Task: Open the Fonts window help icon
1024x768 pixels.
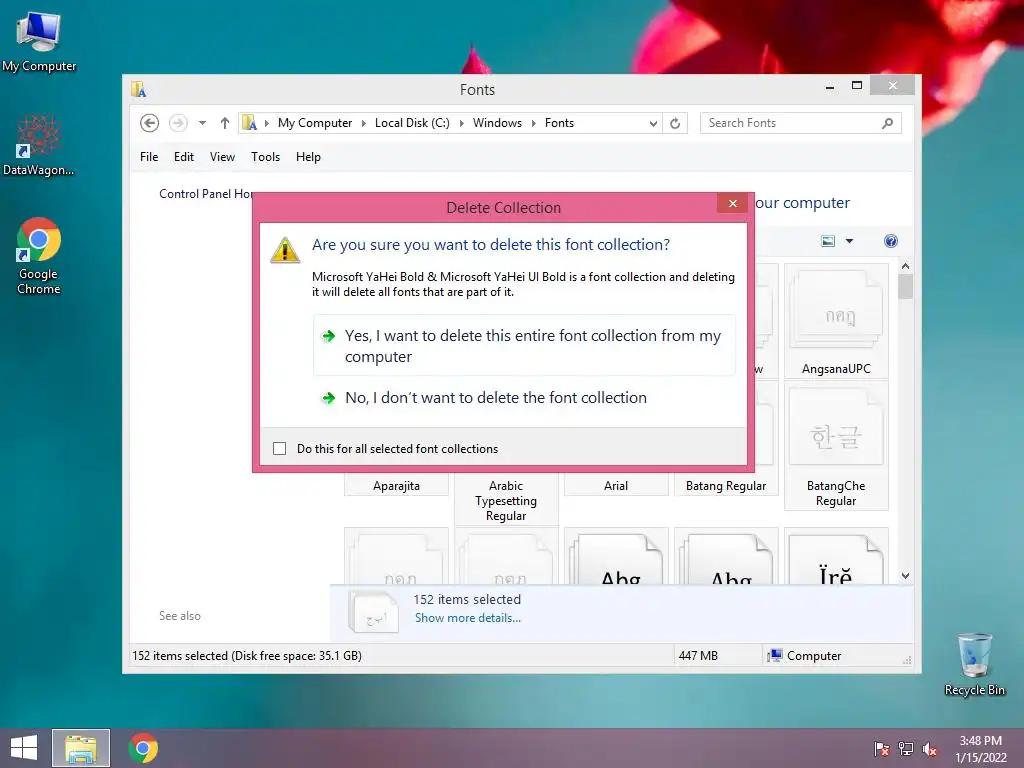Action: [891, 241]
